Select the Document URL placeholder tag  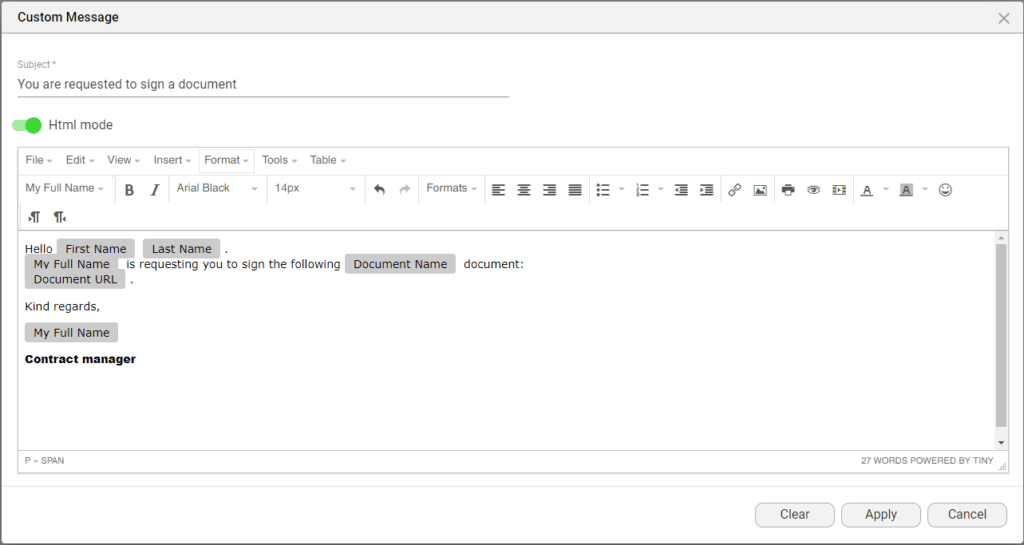pyautogui.click(x=75, y=279)
